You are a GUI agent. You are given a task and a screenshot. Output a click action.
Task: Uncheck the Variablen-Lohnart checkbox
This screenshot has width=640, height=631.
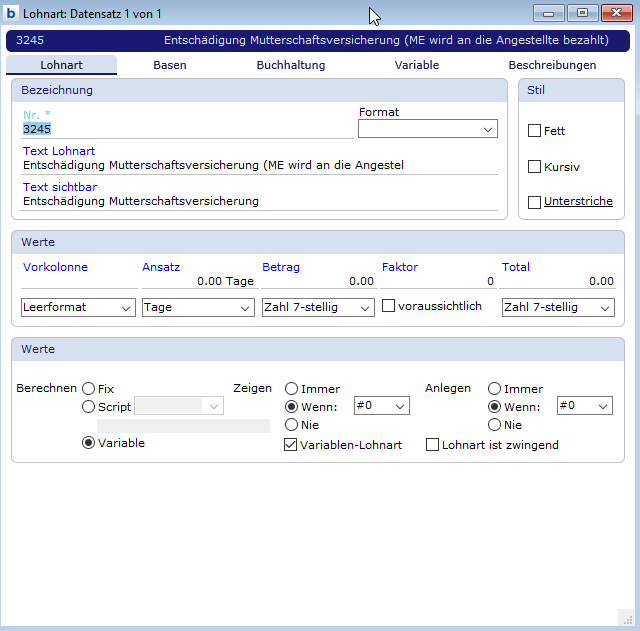pyautogui.click(x=291, y=444)
